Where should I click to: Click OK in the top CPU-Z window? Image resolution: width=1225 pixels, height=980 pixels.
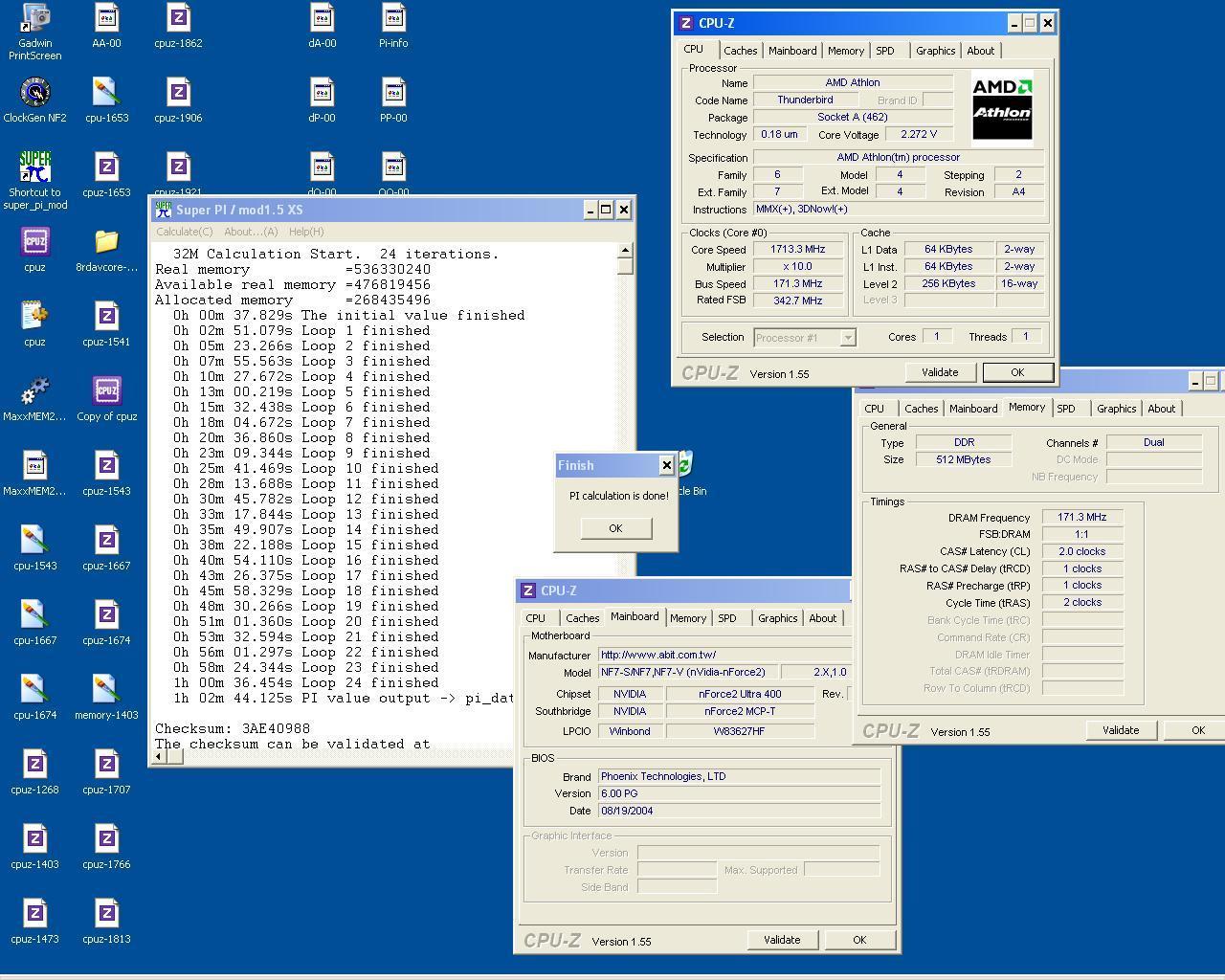pos(1017,372)
